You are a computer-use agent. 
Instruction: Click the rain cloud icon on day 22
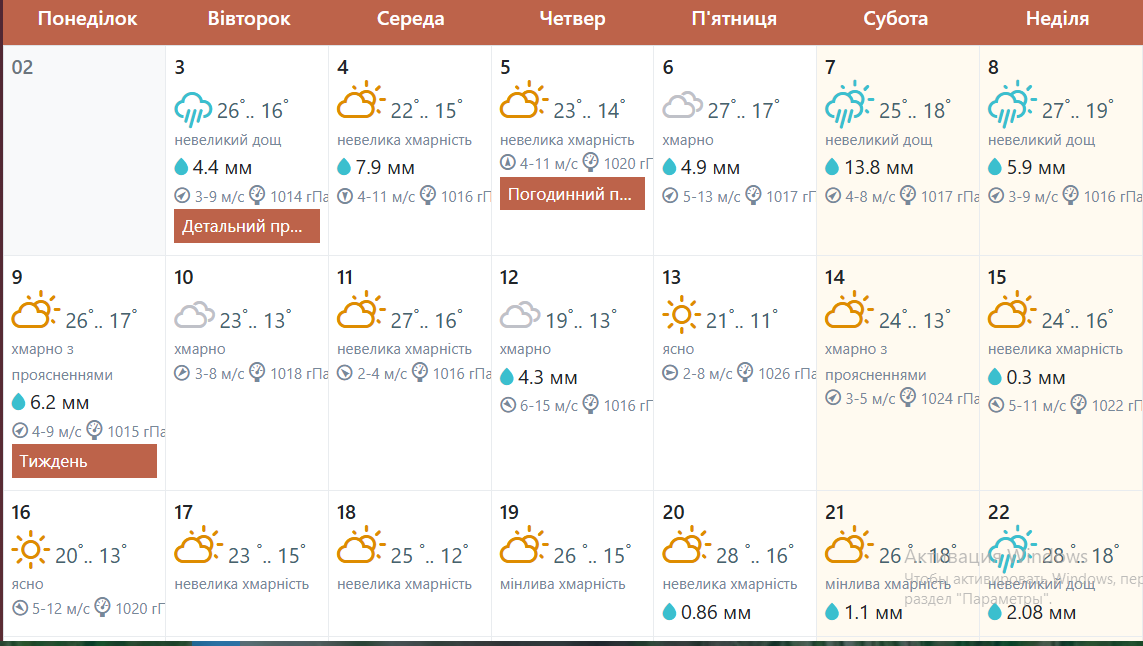pos(1011,548)
